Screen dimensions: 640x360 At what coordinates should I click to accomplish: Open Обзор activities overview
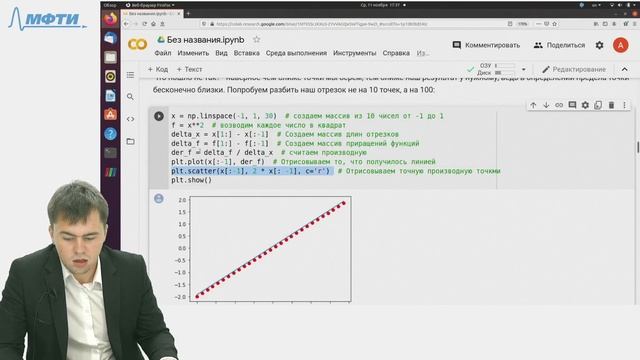(x=110, y=5)
